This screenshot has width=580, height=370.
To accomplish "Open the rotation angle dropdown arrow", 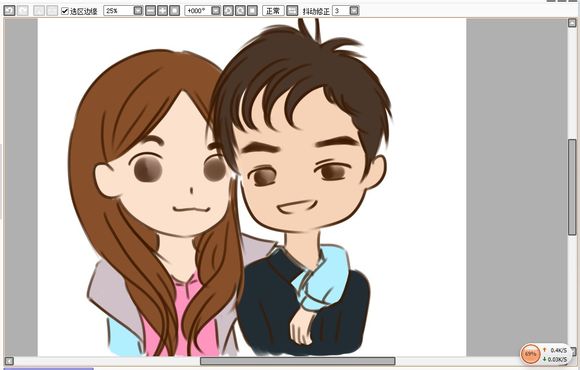I will pyautogui.click(x=216, y=11).
